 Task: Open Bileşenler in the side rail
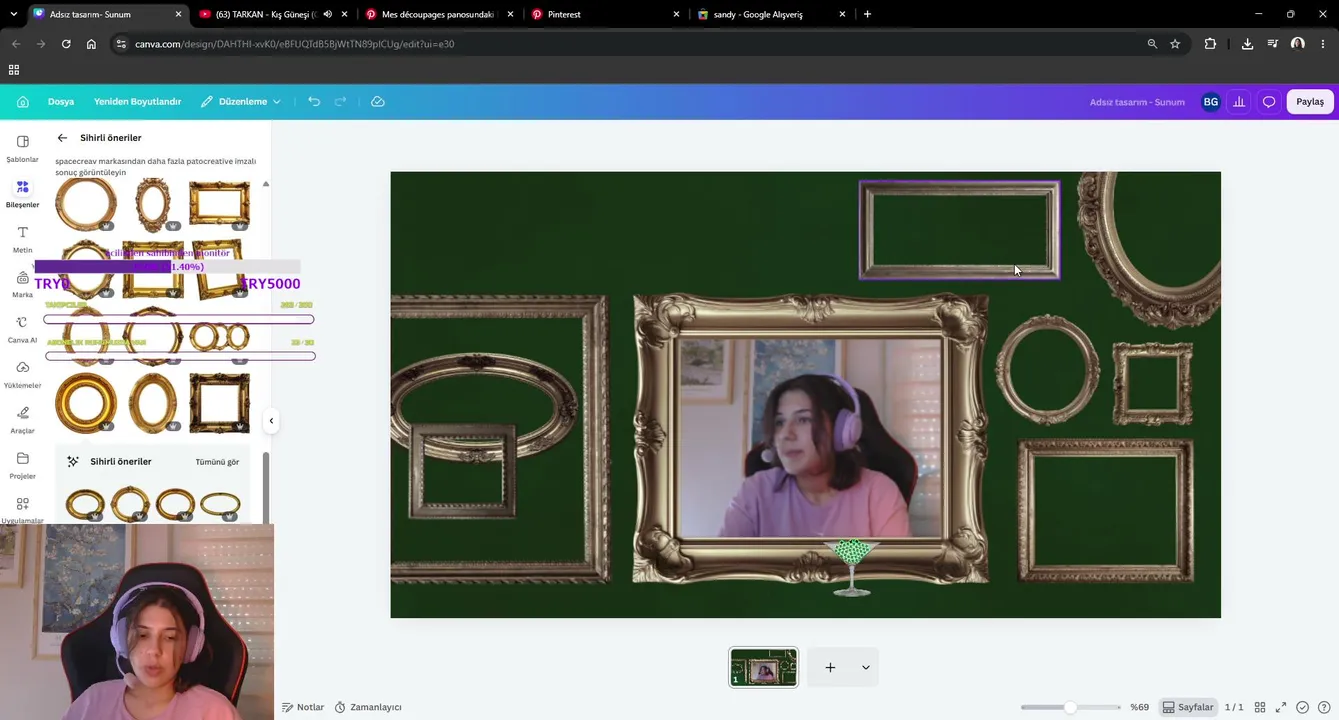(22, 194)
